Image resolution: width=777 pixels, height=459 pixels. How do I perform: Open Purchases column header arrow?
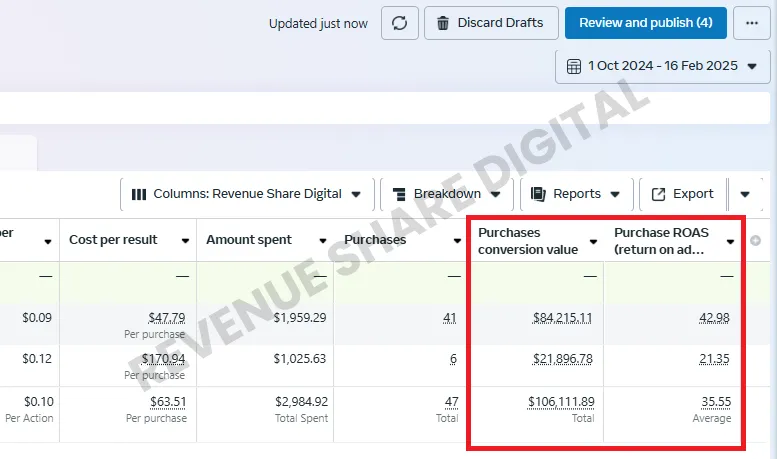coord(457,241)
